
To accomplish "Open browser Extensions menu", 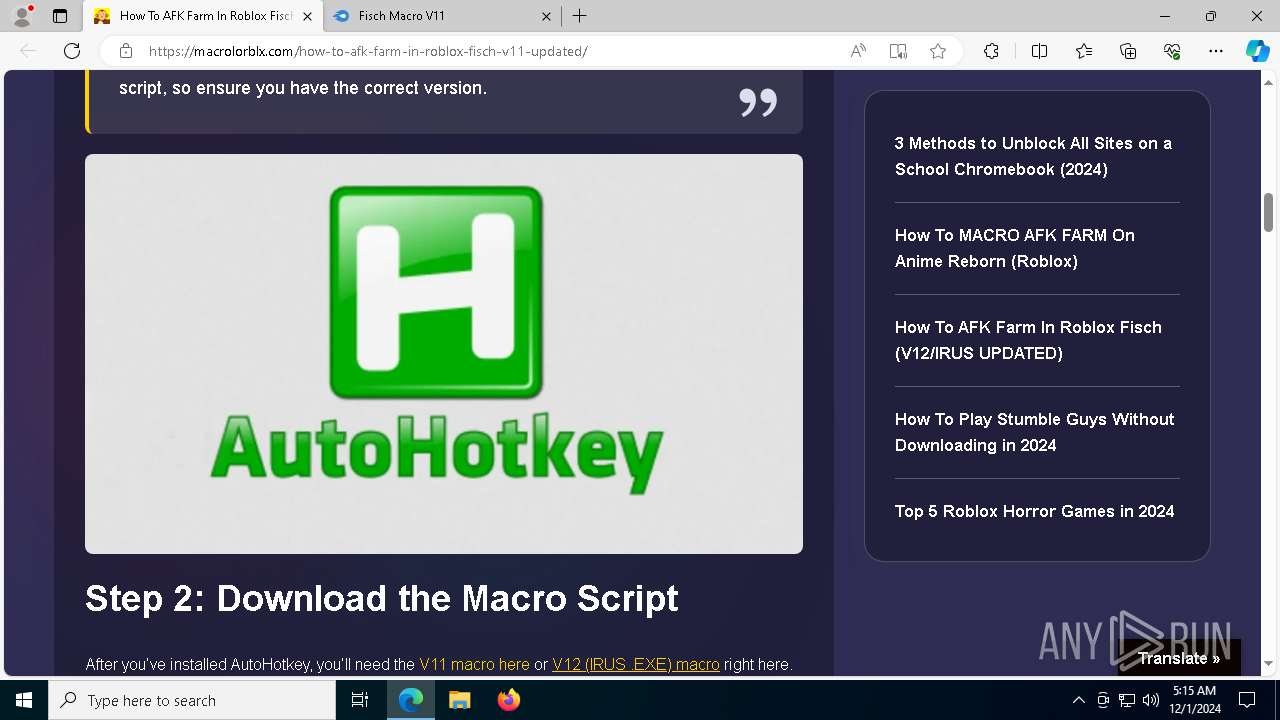I will click(991, 51).
